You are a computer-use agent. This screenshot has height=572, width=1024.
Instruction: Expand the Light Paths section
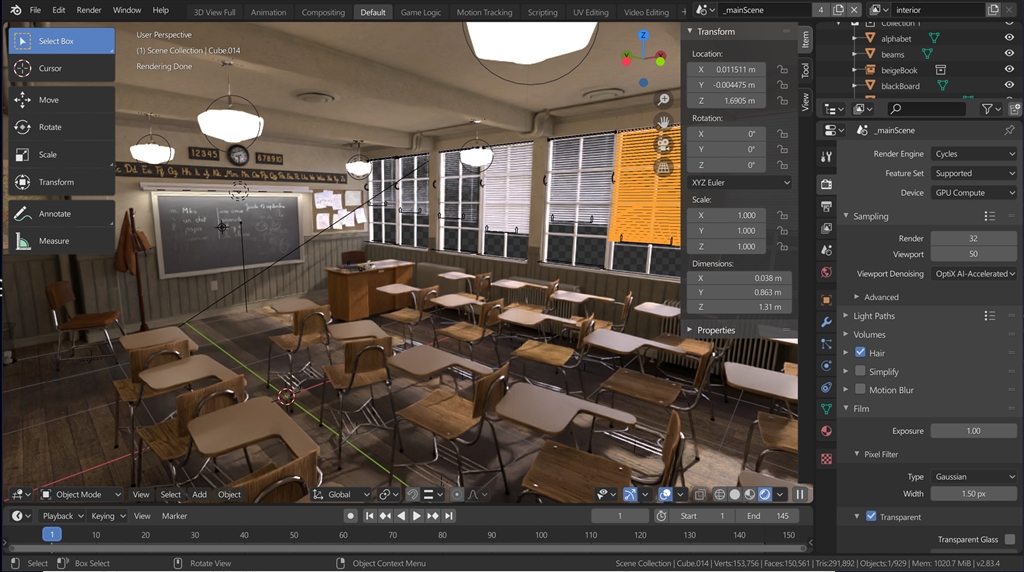click(874, 316)
